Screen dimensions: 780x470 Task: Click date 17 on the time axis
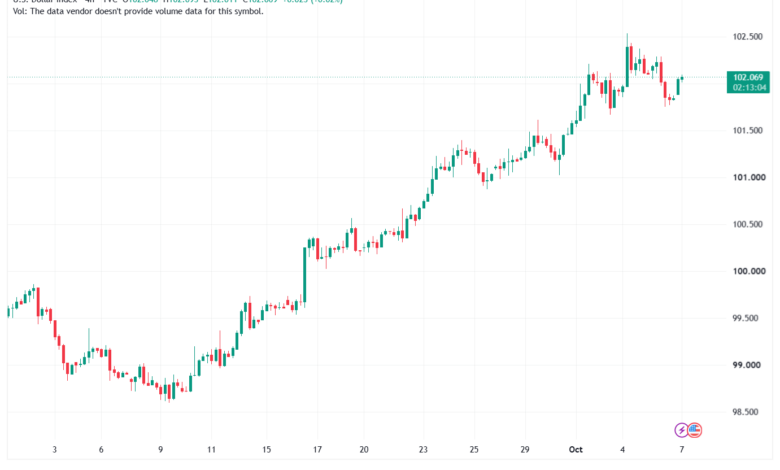point(317,450)
